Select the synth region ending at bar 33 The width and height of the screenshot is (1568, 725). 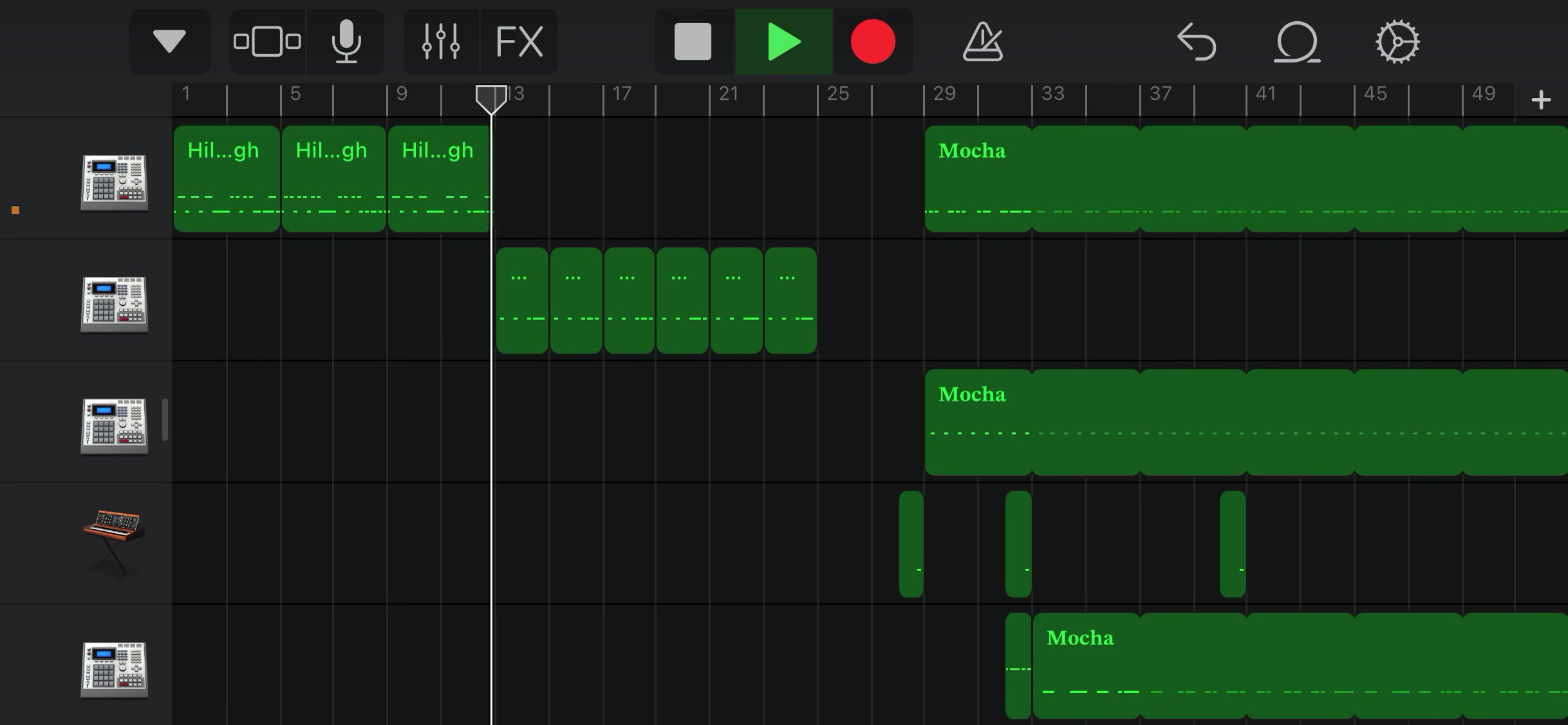click(1018, 544)
